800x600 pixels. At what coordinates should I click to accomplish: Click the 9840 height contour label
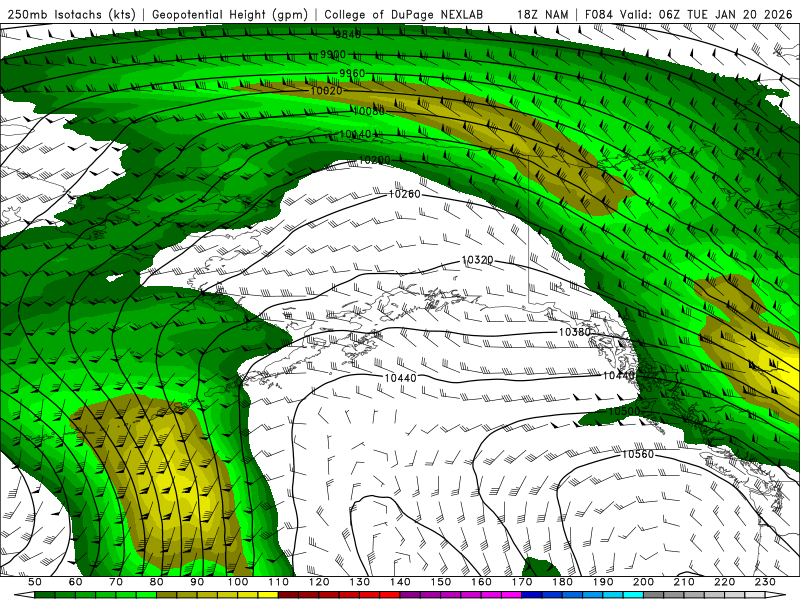click(x=348, y=35)
